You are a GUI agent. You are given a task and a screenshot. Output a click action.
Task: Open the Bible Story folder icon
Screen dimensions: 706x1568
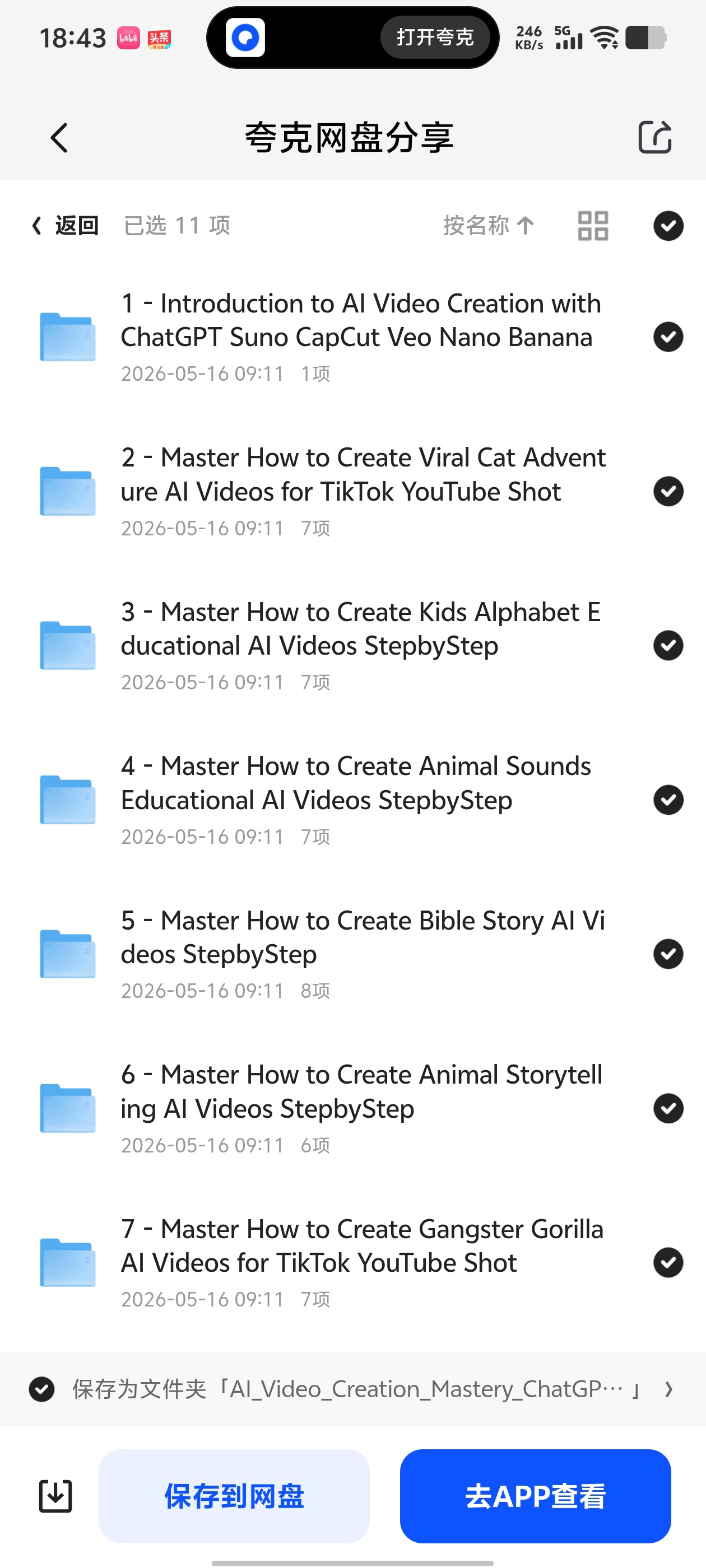(68, 954)
